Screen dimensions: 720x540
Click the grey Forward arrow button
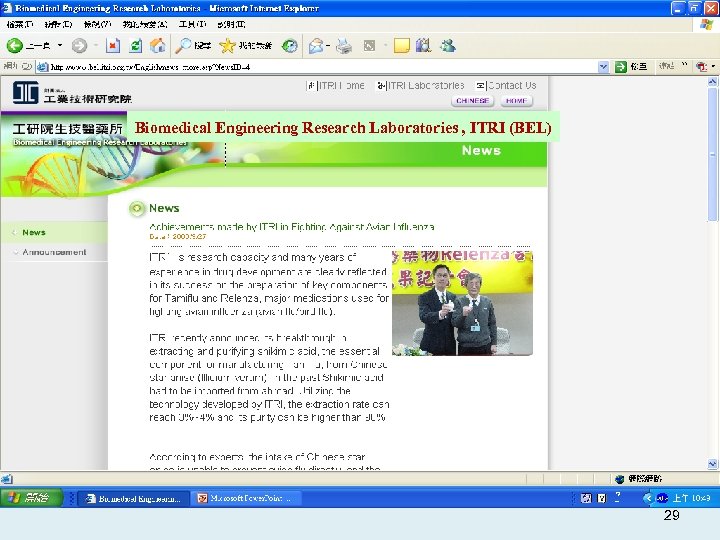[x=79, y=45]
